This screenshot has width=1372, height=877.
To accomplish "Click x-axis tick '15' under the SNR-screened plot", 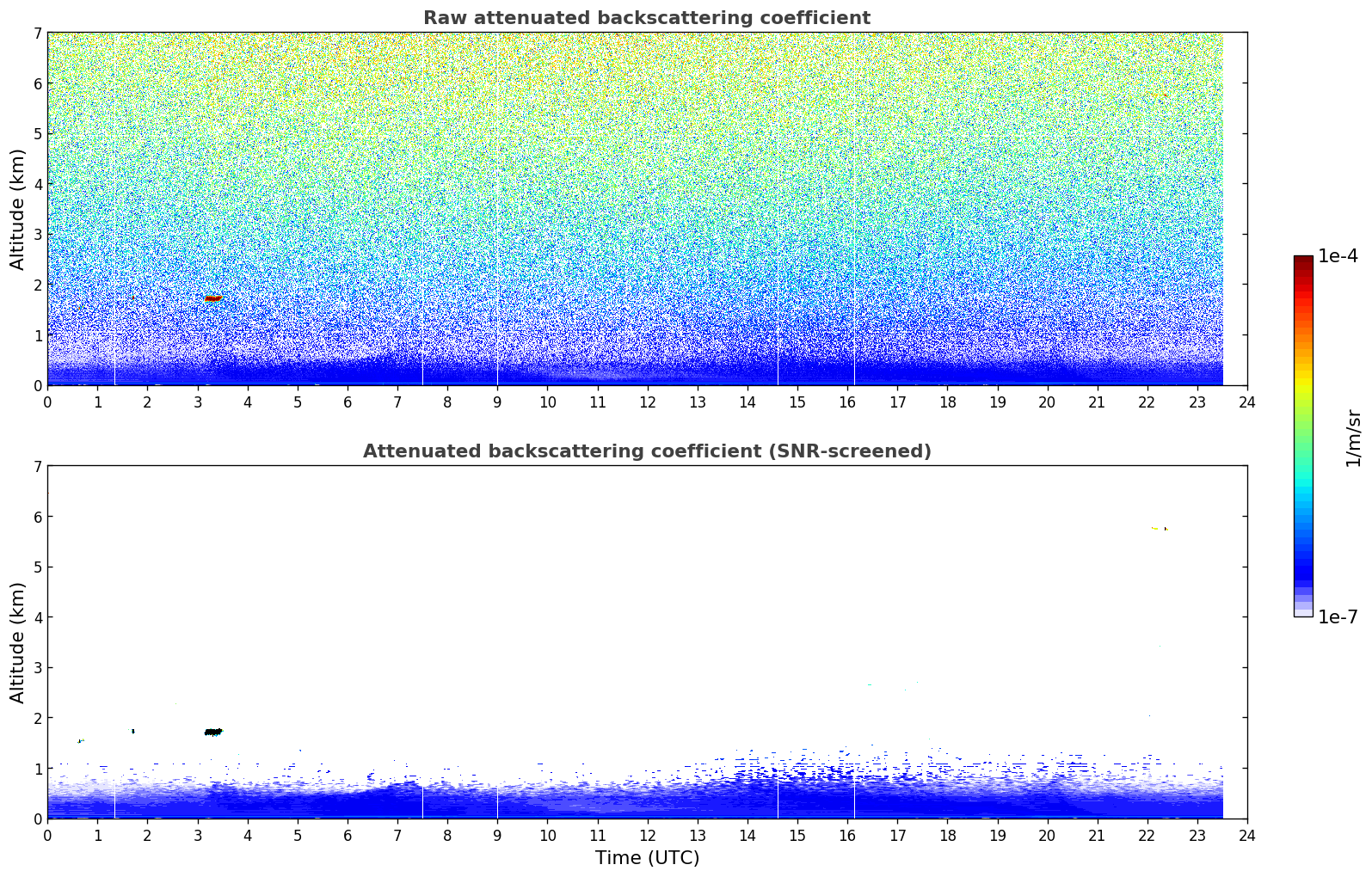I will 797,836.
